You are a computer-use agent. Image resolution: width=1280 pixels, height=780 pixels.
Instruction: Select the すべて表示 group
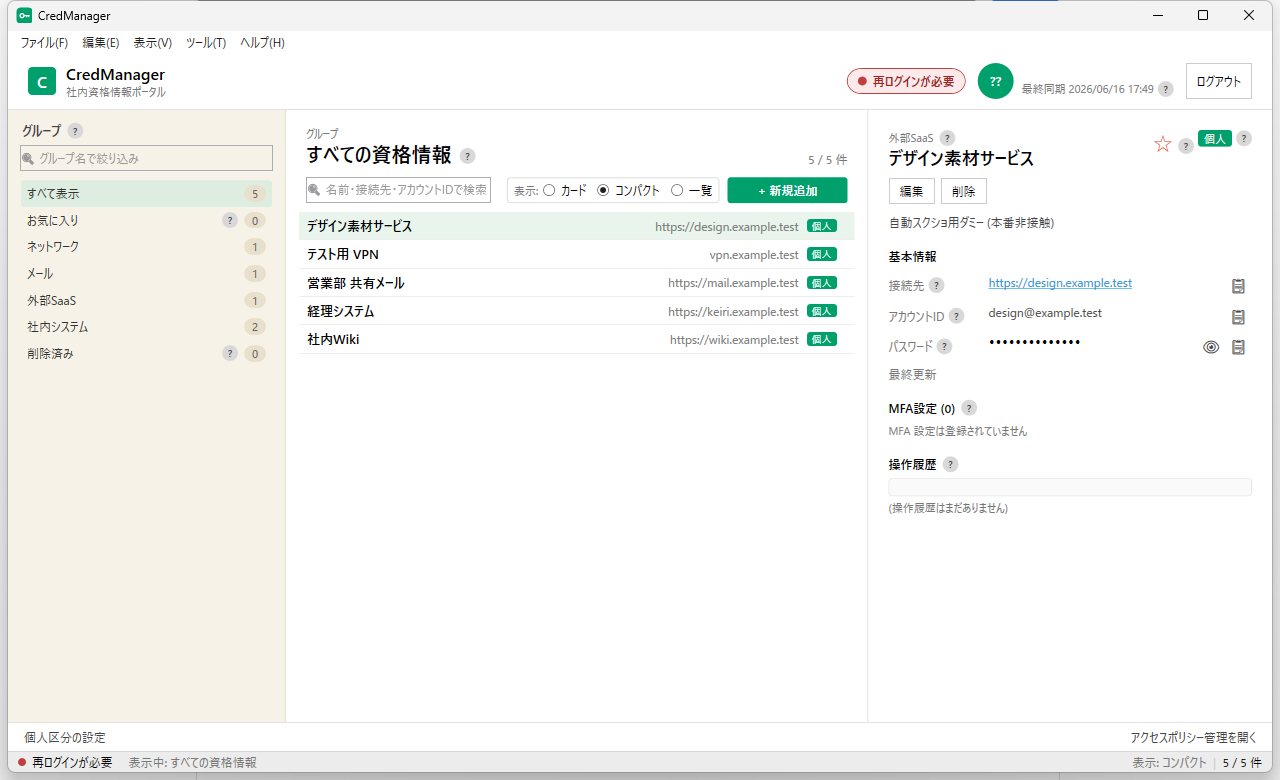[x=146, y=194]
